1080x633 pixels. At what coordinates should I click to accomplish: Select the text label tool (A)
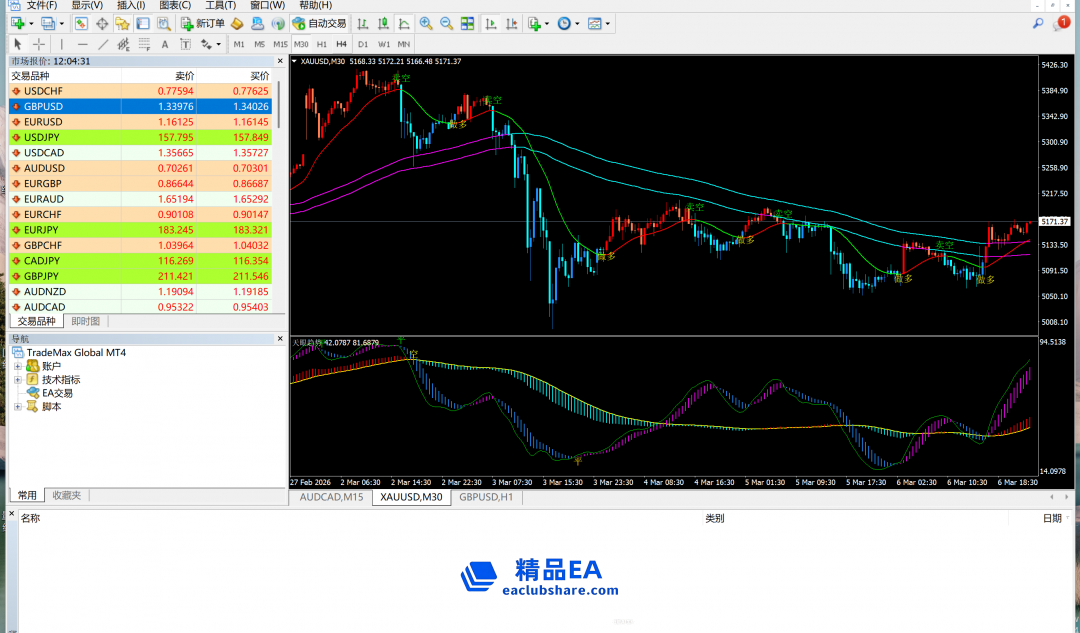[165, 44]
